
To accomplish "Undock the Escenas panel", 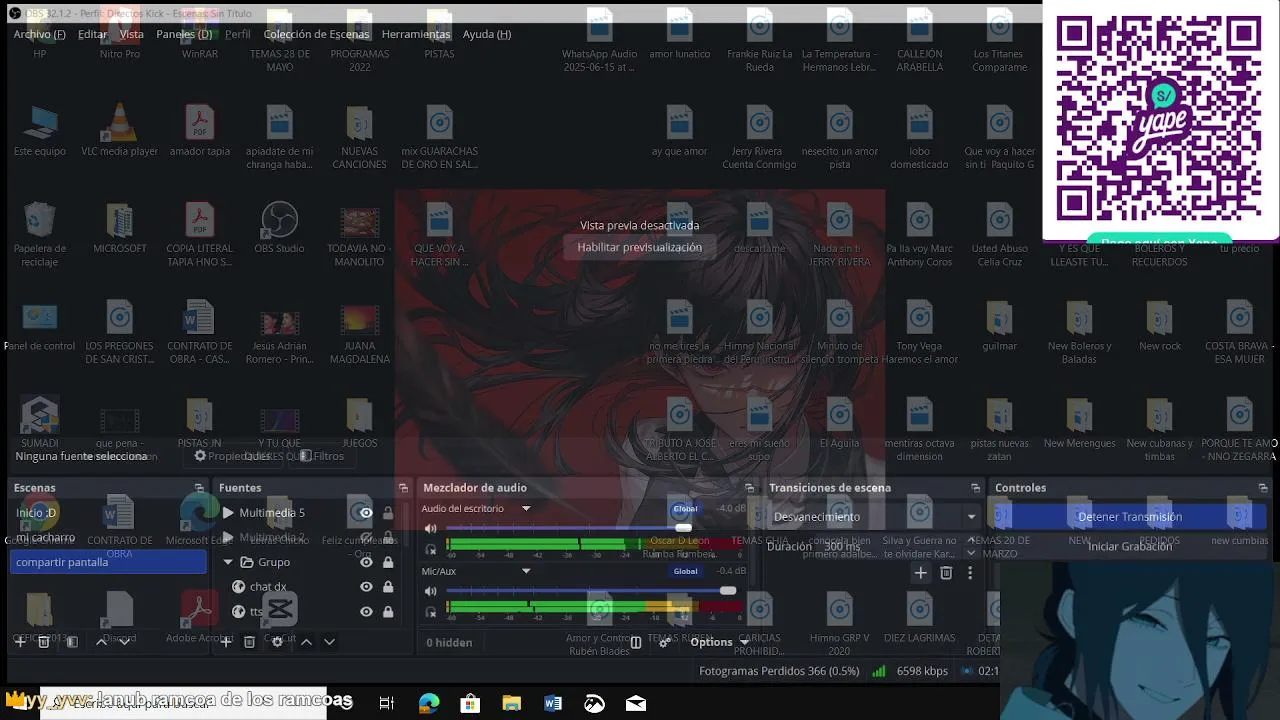I will pyautogui.click(x=199, y=488).
